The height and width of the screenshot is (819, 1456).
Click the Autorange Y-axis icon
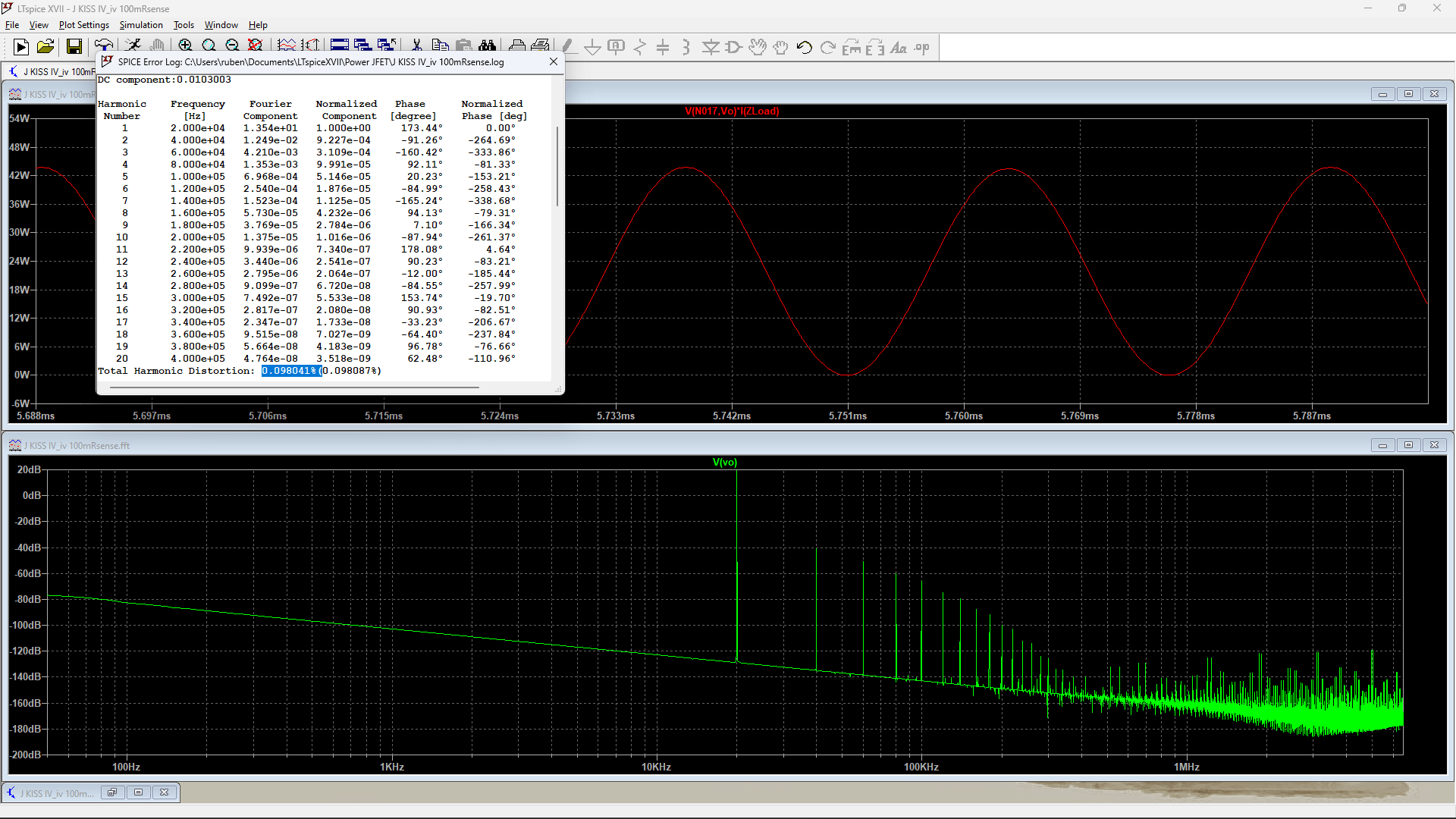(x=310, y=45)
